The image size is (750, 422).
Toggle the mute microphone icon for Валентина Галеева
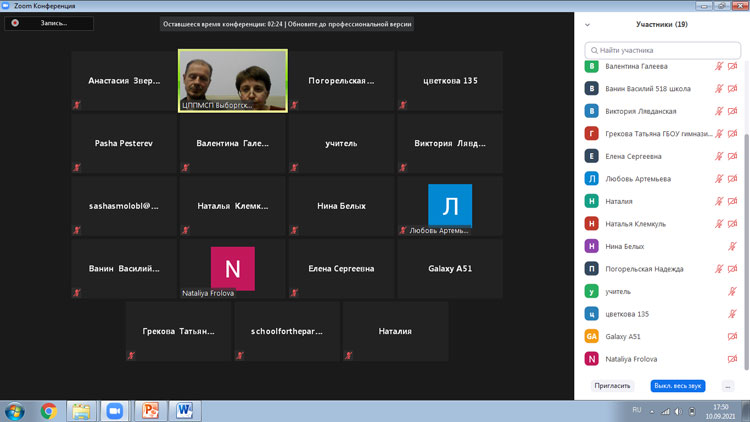click(719, 66)
